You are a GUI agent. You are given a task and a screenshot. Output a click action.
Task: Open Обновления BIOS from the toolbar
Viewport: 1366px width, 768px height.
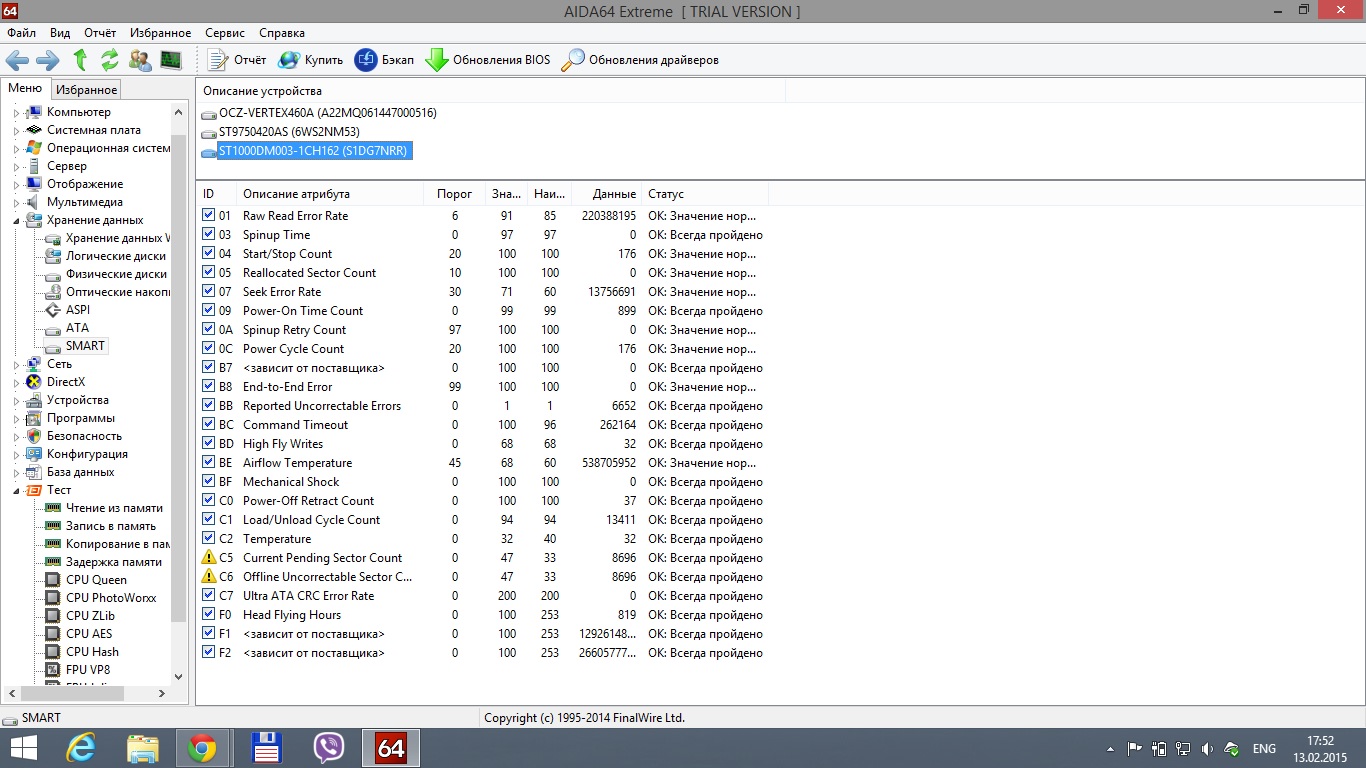pyautogui.click(x=488, y=60)
